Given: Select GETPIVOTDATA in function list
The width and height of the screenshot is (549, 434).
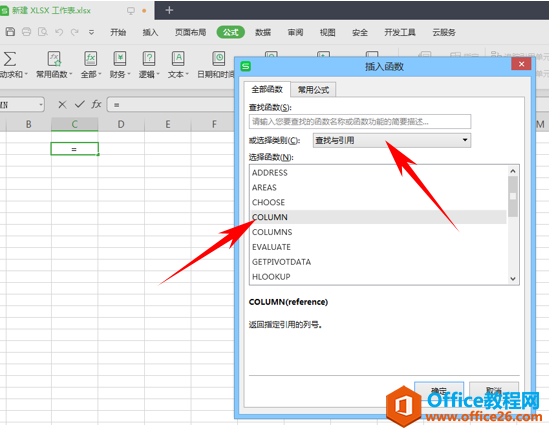Looking at the screenshot, I should [378, 262].
